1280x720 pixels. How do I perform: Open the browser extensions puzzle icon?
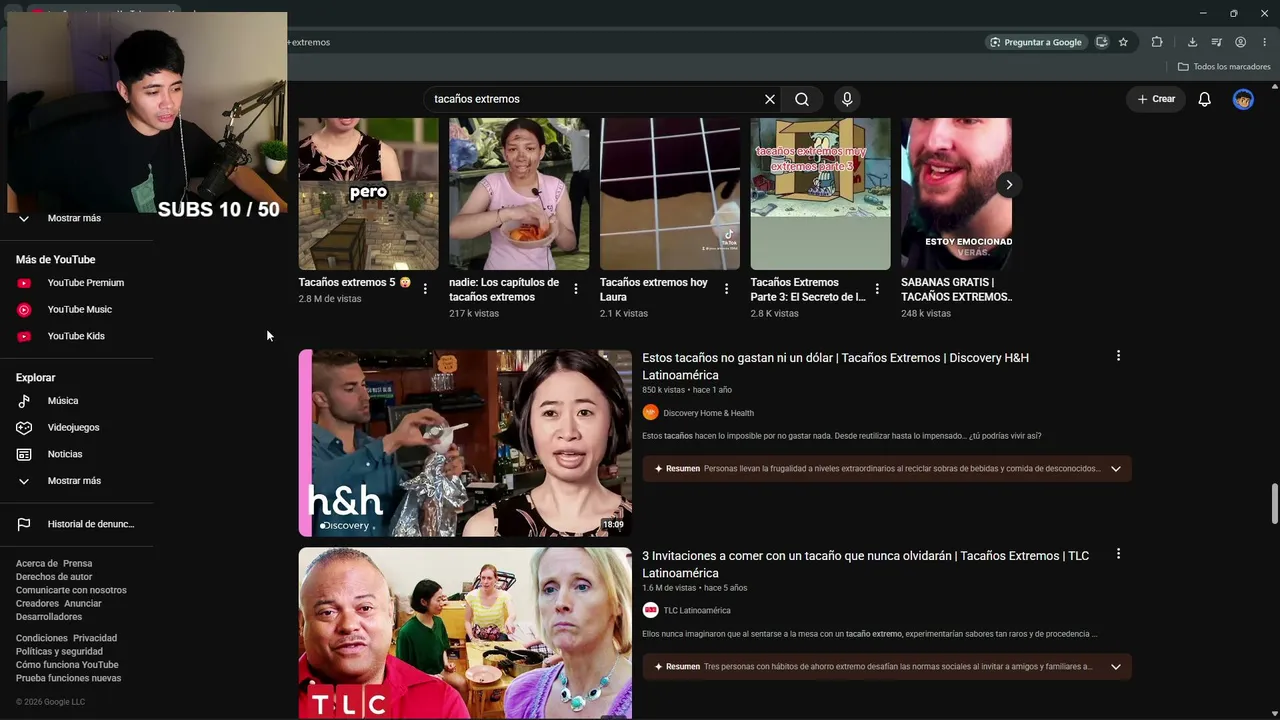coord(1157,42)
